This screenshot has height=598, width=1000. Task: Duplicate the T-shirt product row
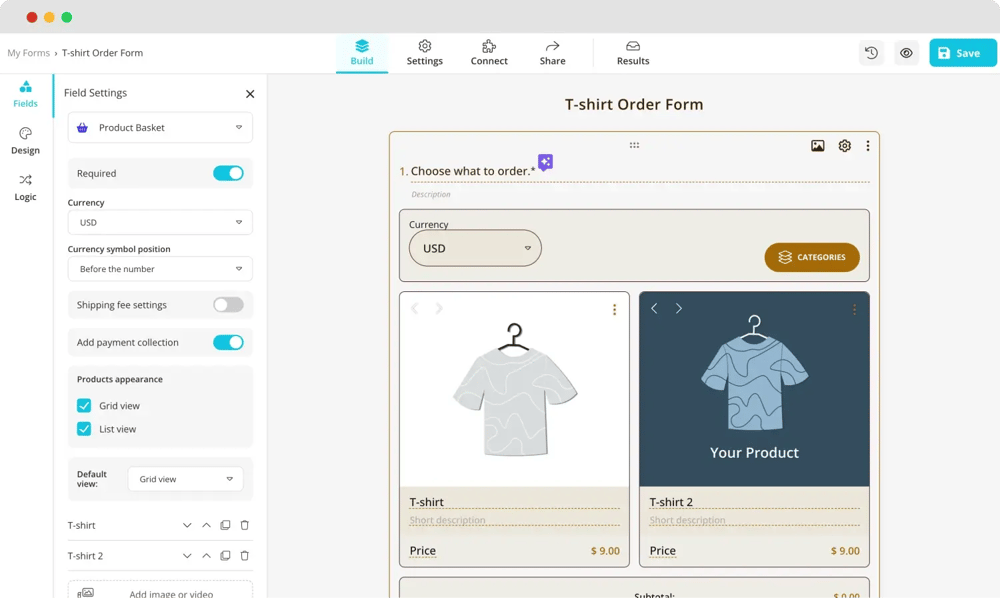click(x=225, y=525)
